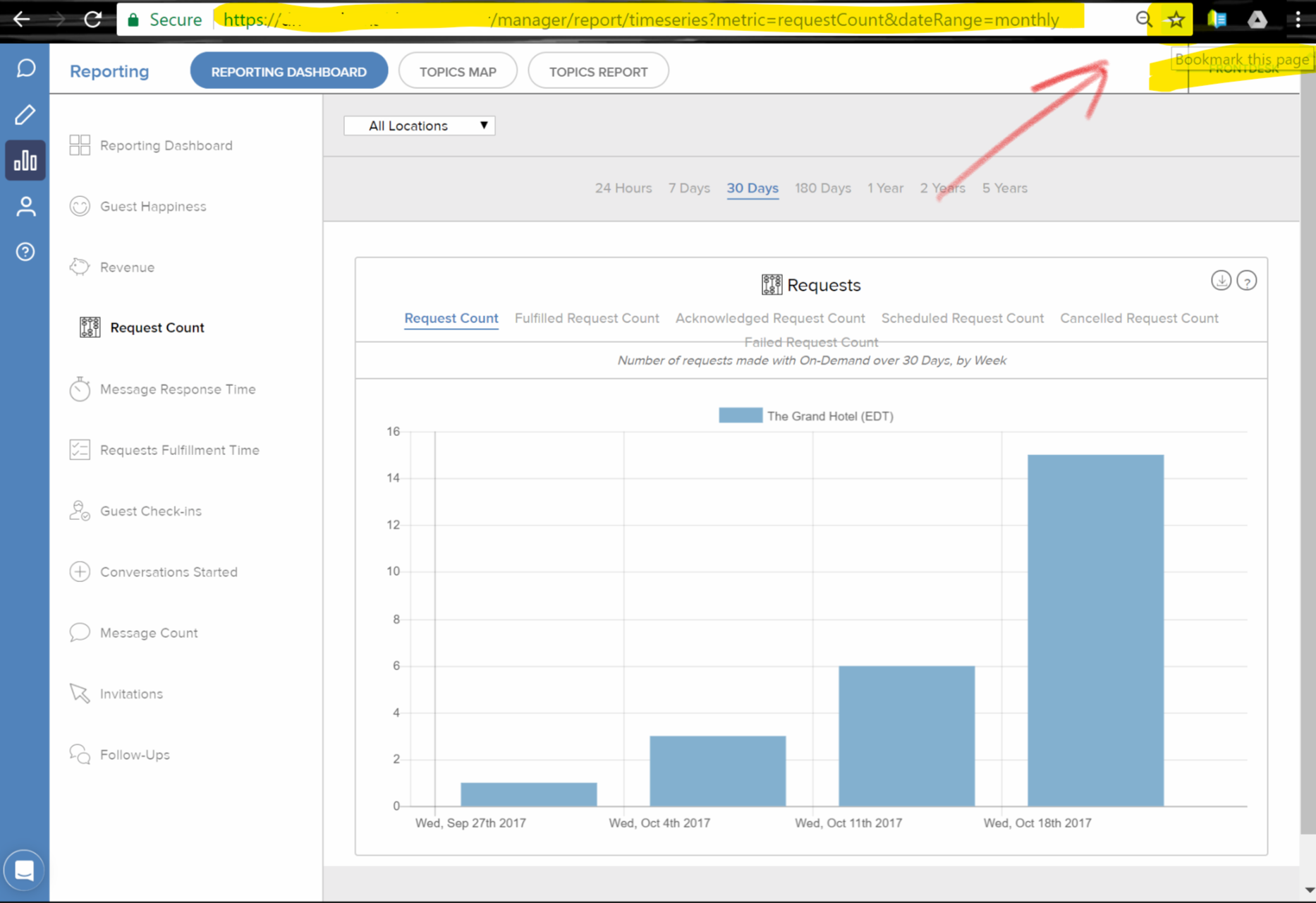Click the help question mark sidebar icon
Screen dimensions: 1316x903
pyautogui.click(x=25, y=252)
